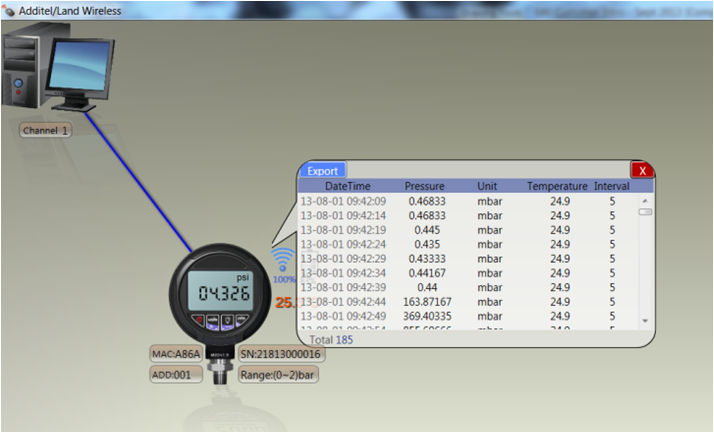
Task: Sort by DateTime column header
Action: coord(347,186)
